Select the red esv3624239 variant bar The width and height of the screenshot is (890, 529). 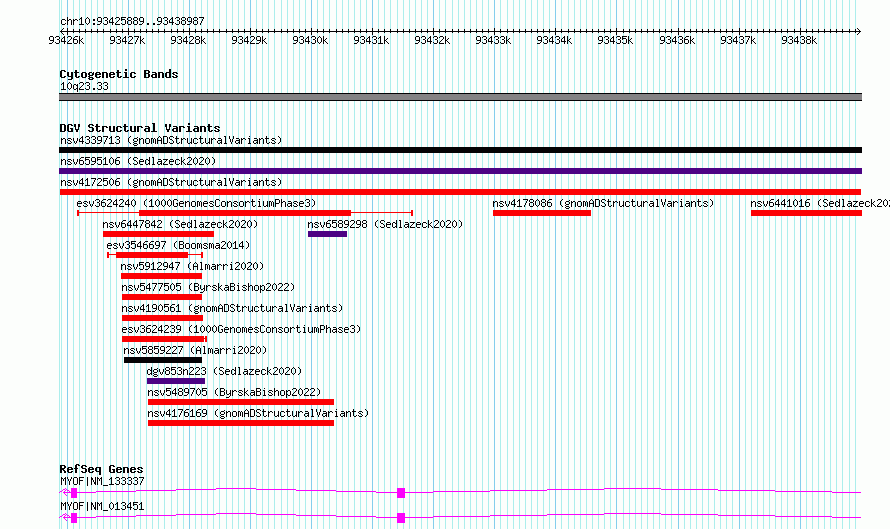click(x=163, y=339)
